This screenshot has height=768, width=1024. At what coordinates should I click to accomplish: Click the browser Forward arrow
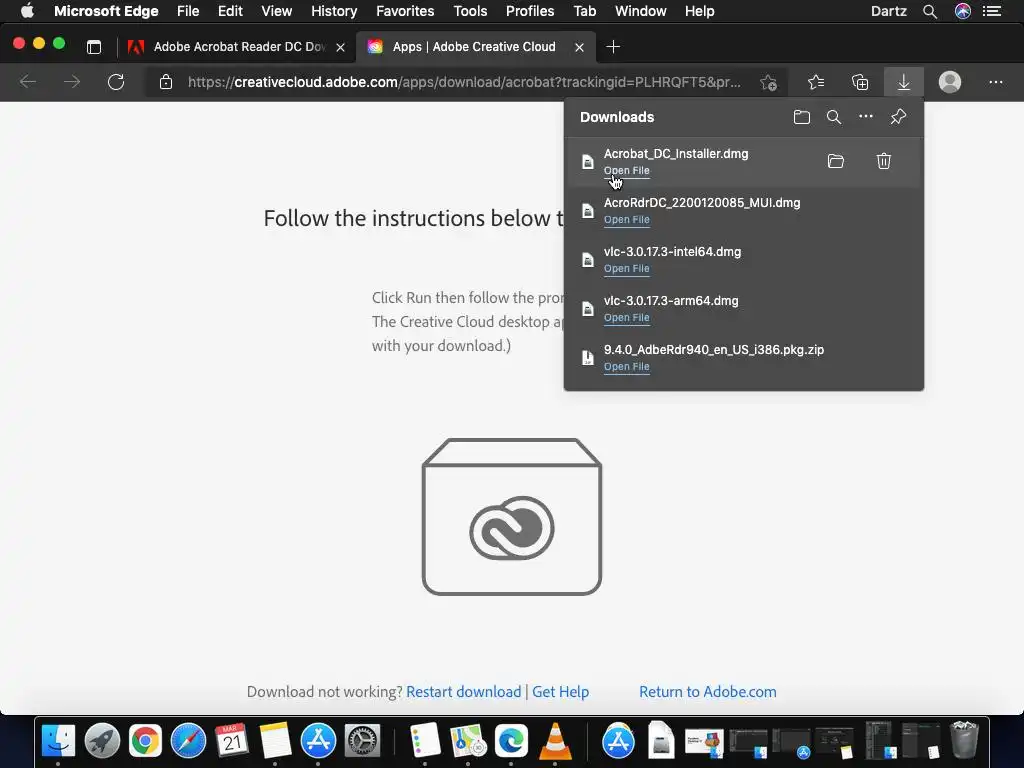click(72, 82)
